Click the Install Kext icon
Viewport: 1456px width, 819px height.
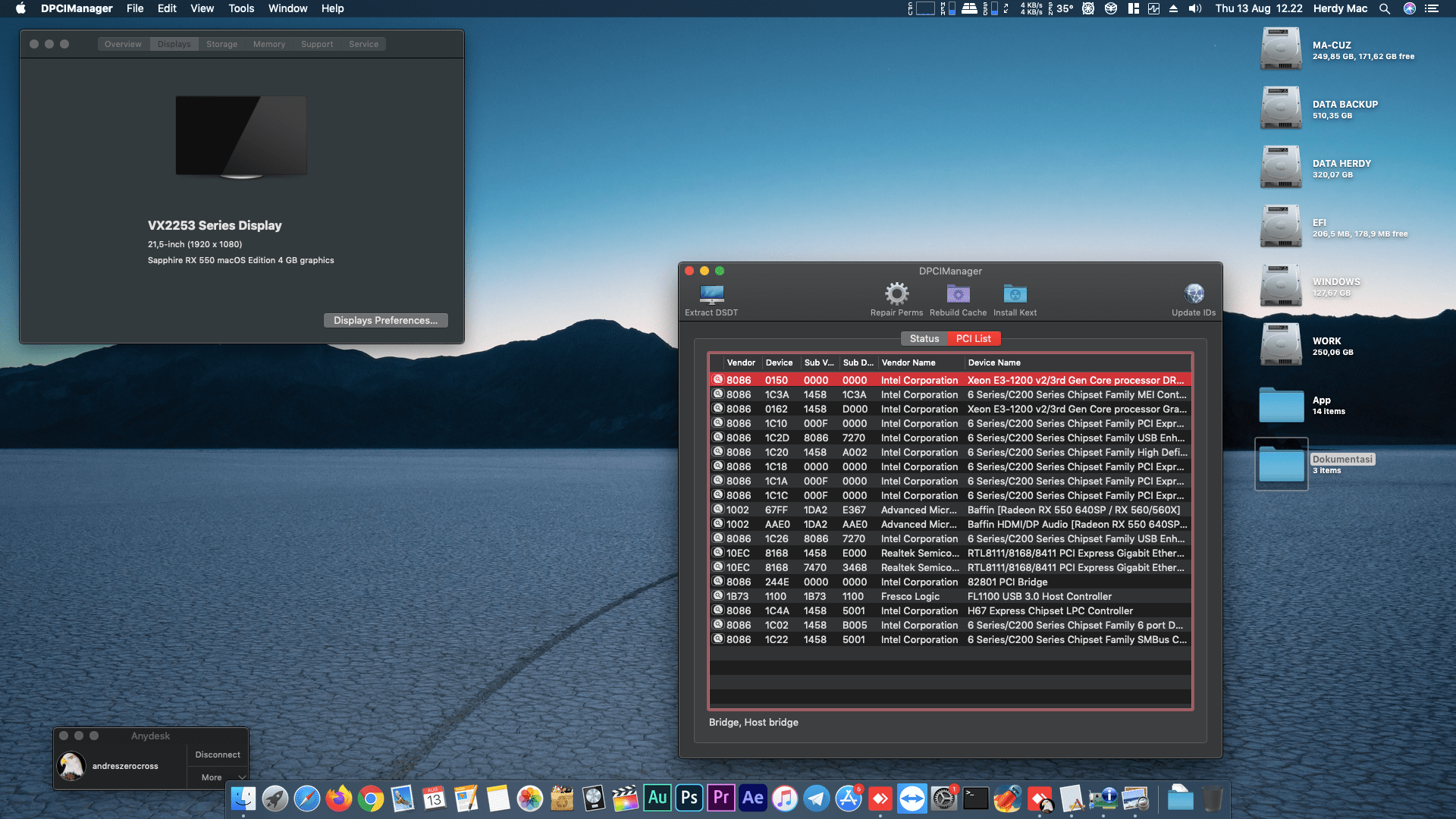[1015, 293]
